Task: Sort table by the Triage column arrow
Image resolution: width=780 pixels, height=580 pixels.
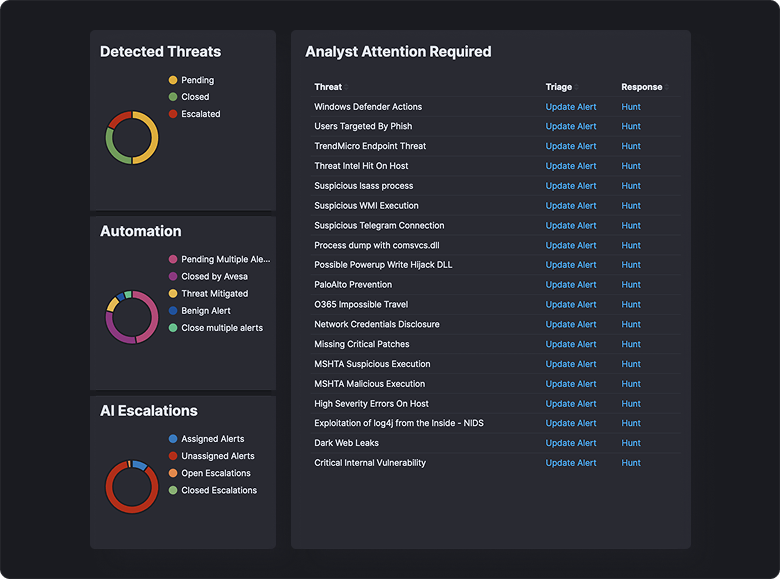Action: click(x=576, y=87)
